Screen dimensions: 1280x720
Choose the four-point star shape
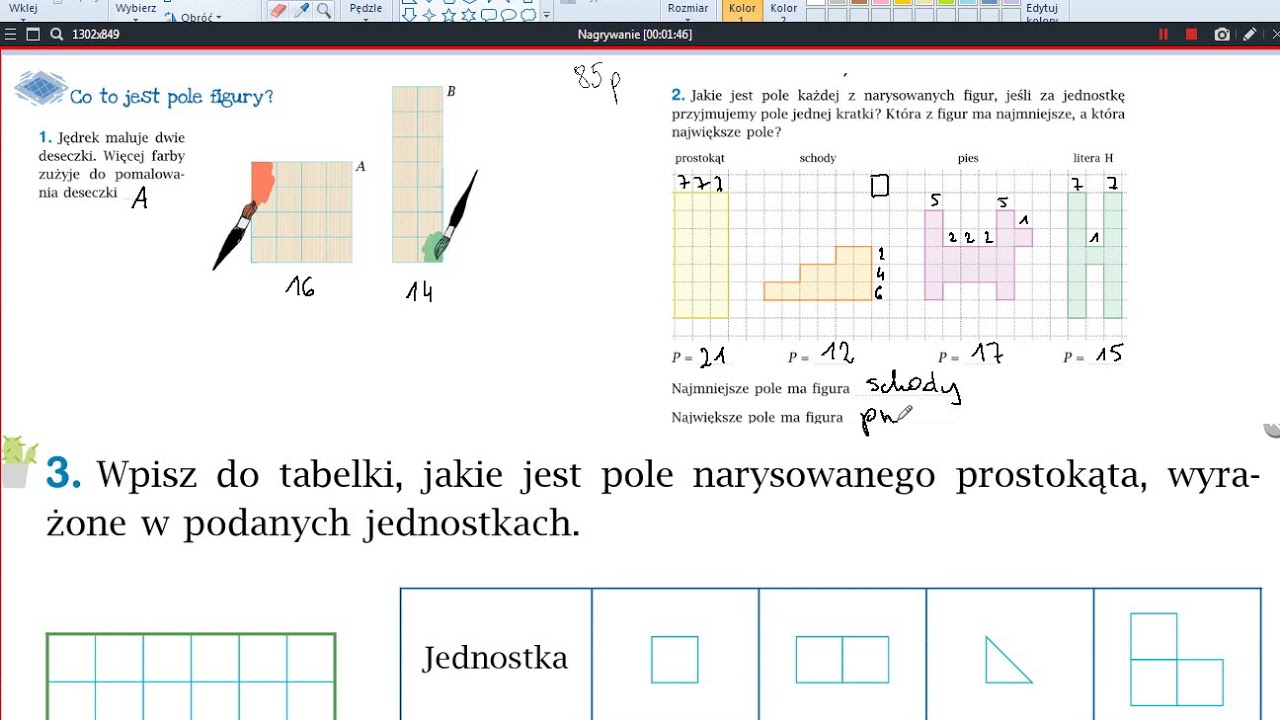429,15
